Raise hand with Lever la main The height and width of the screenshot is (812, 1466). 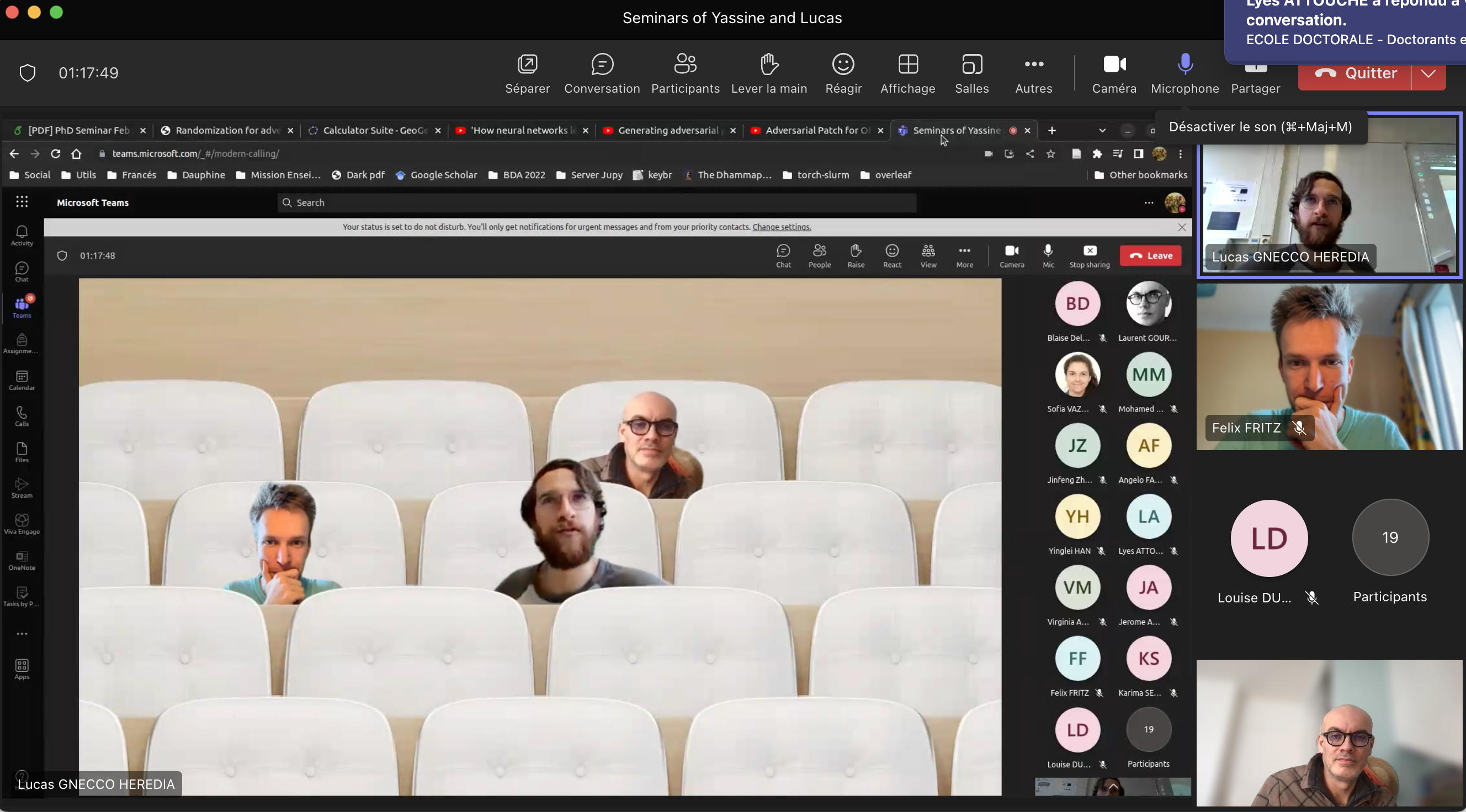769,74
